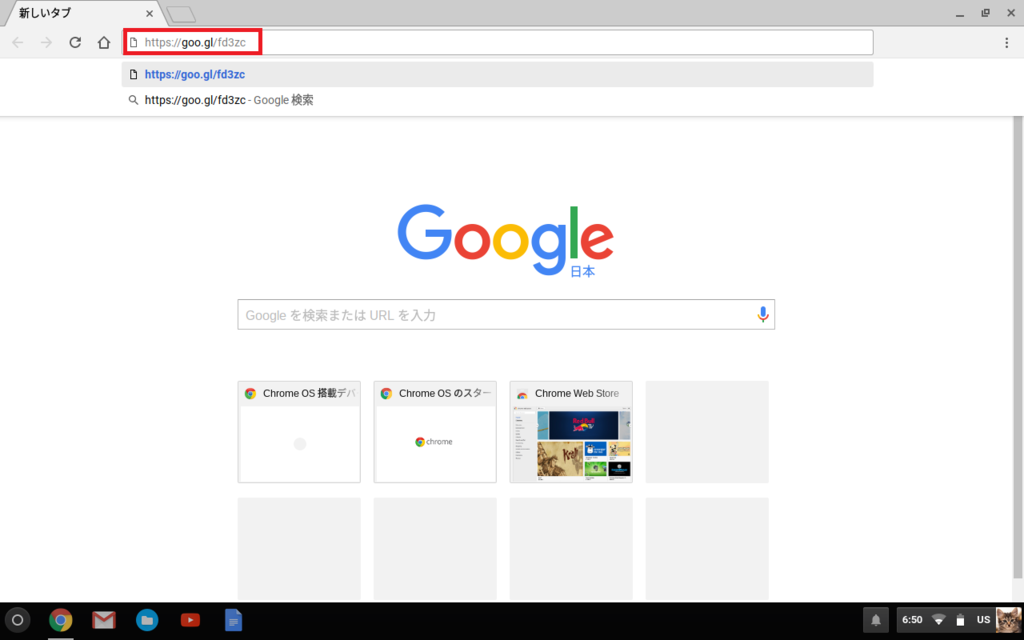
Task: Open Gmail from the shelf
Action: click(104, 620)
